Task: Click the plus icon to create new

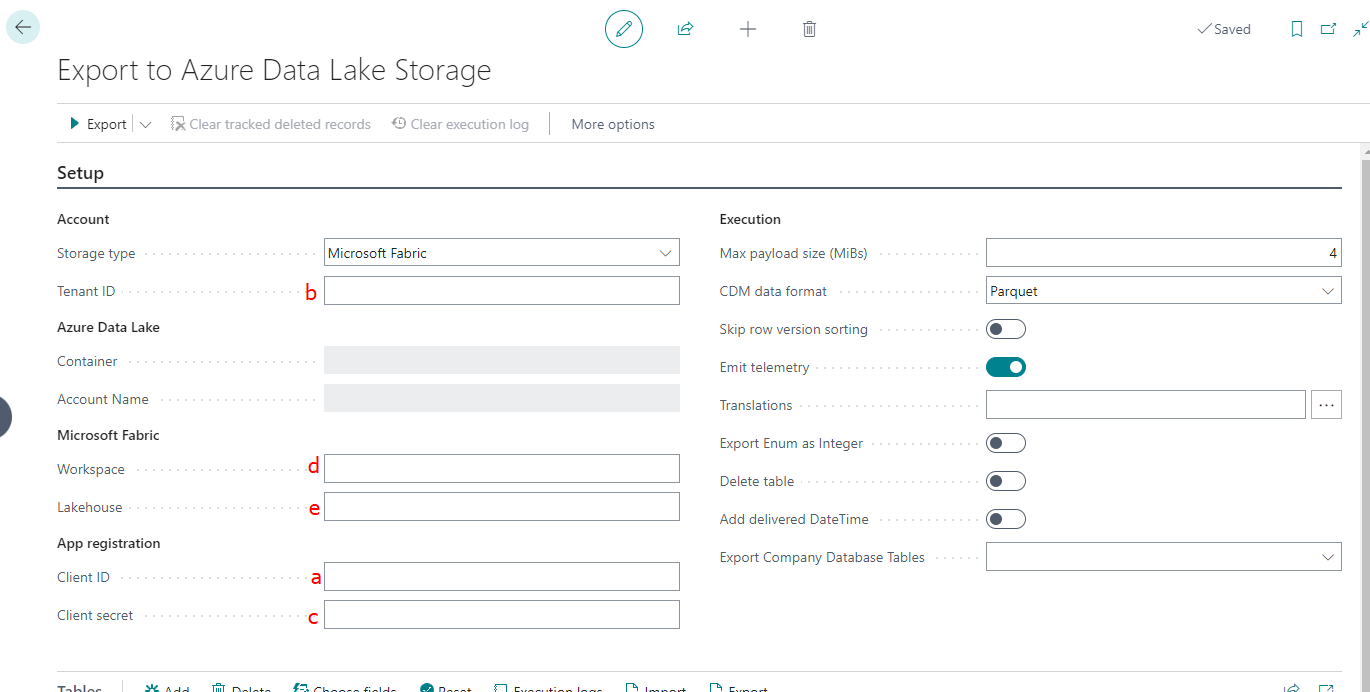Action: tap(748, 29)
